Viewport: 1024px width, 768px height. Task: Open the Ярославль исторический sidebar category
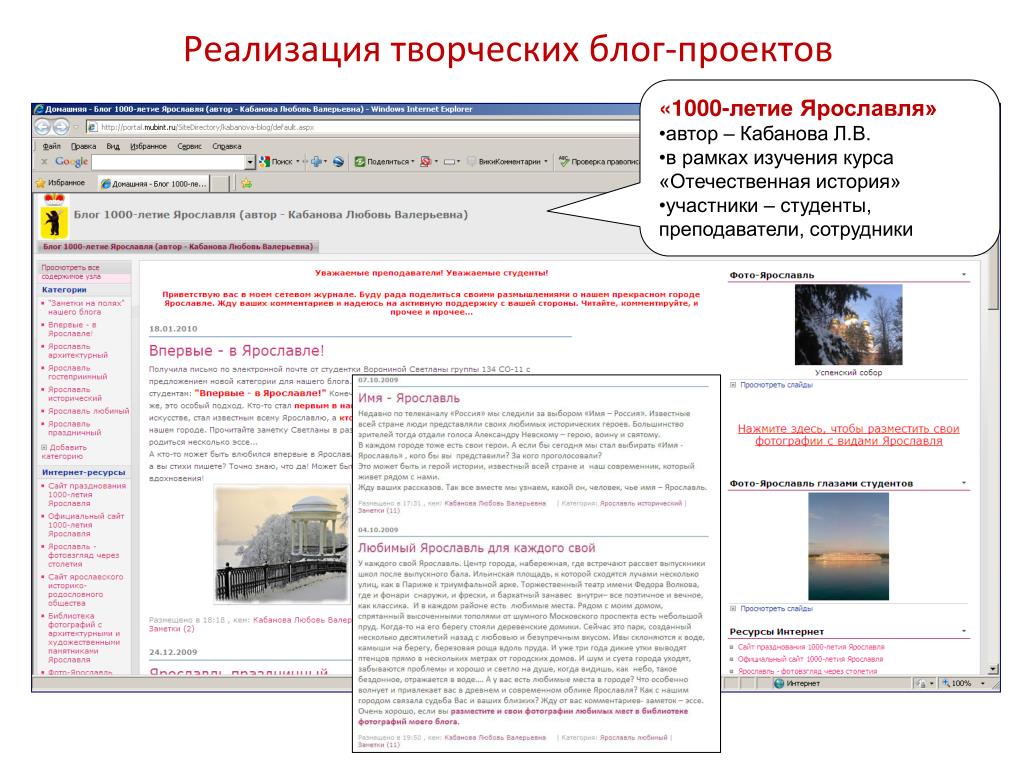pos(74,394)
